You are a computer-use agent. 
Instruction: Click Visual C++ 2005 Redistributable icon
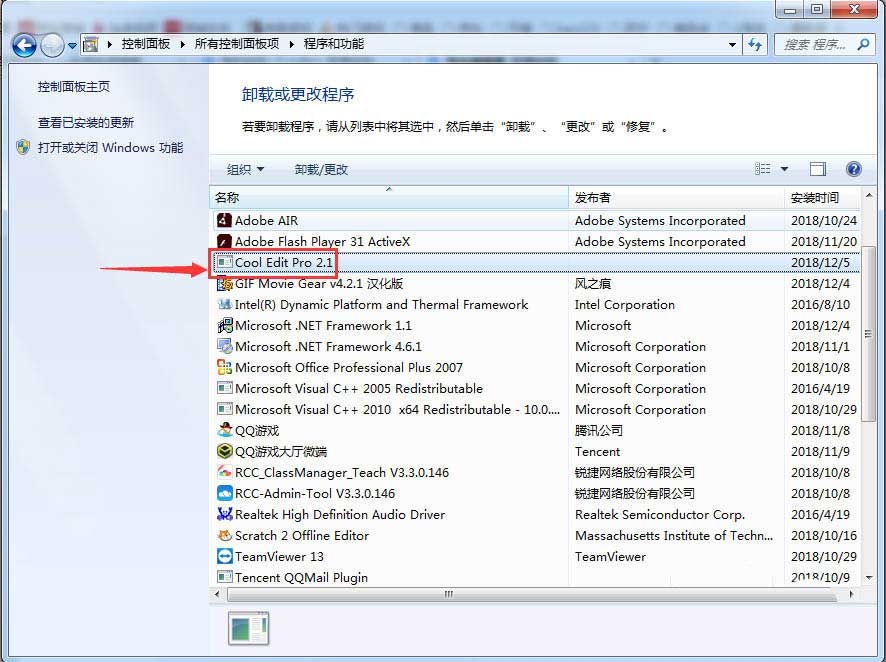[x=224, y=388]
